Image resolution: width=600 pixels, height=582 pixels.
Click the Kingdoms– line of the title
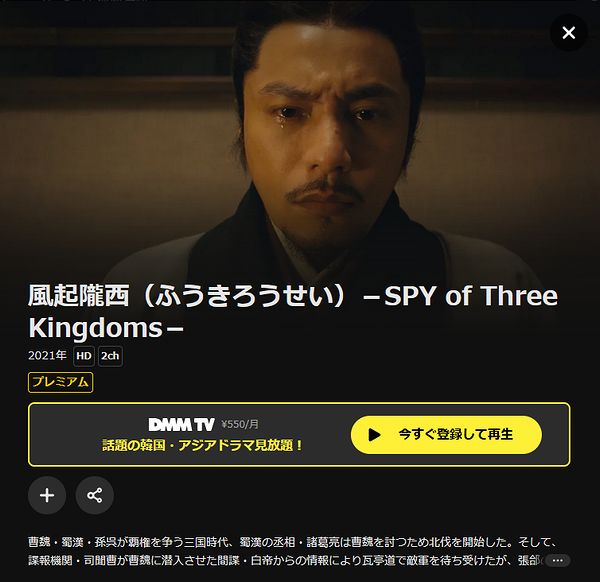(106, 328)
